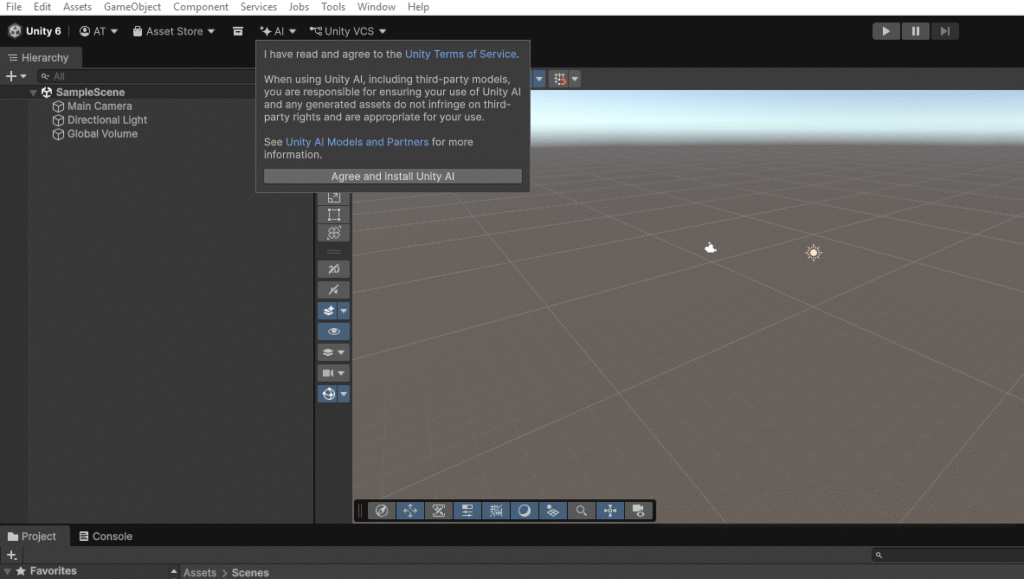Open the File menu
Screen dimensions: 1024x579
[14, 7]
